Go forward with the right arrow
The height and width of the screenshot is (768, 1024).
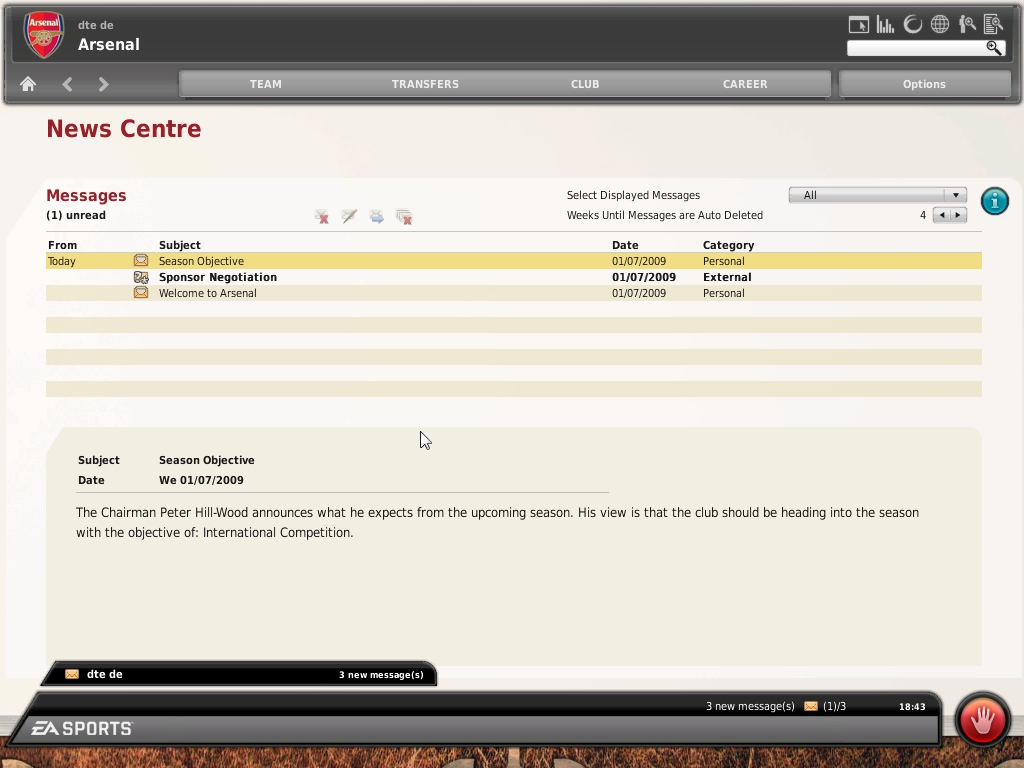pos(103,85)
